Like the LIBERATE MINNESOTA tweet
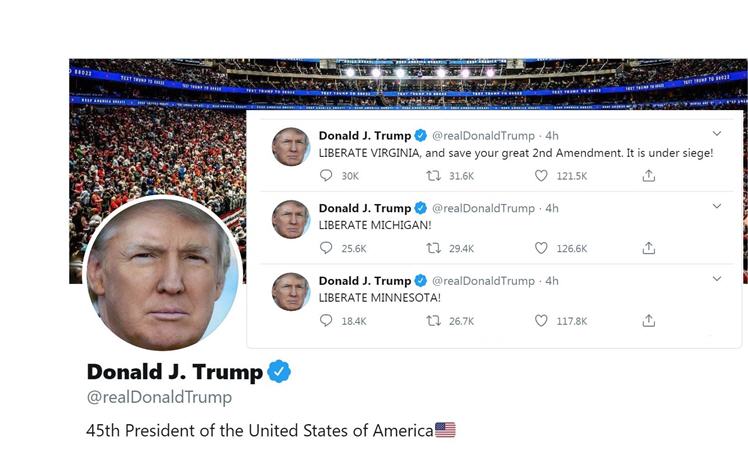Viewport: 748px width, 472px height. point(541,321)
